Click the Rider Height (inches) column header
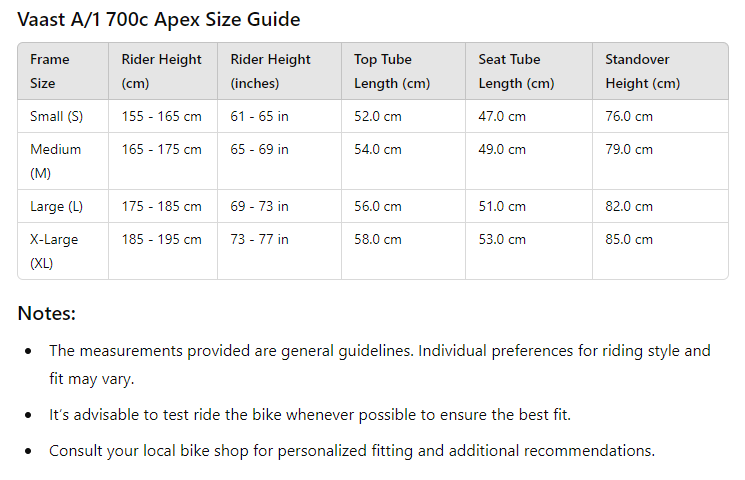This screenshot has height=480, width=745. (x=270, y=71)
